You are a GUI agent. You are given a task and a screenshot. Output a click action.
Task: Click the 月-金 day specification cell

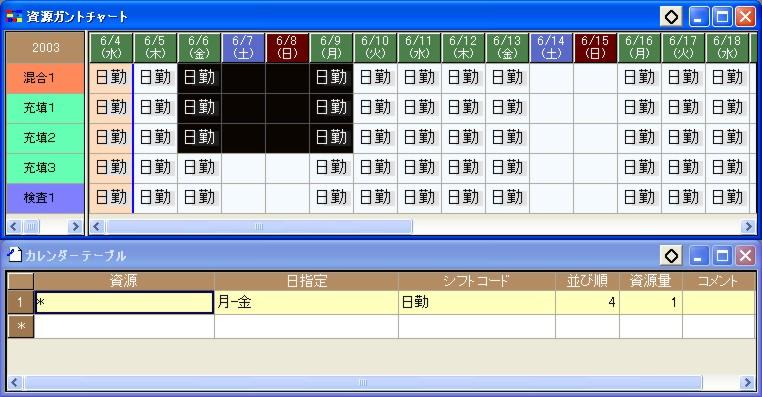[x=306, y=302]
